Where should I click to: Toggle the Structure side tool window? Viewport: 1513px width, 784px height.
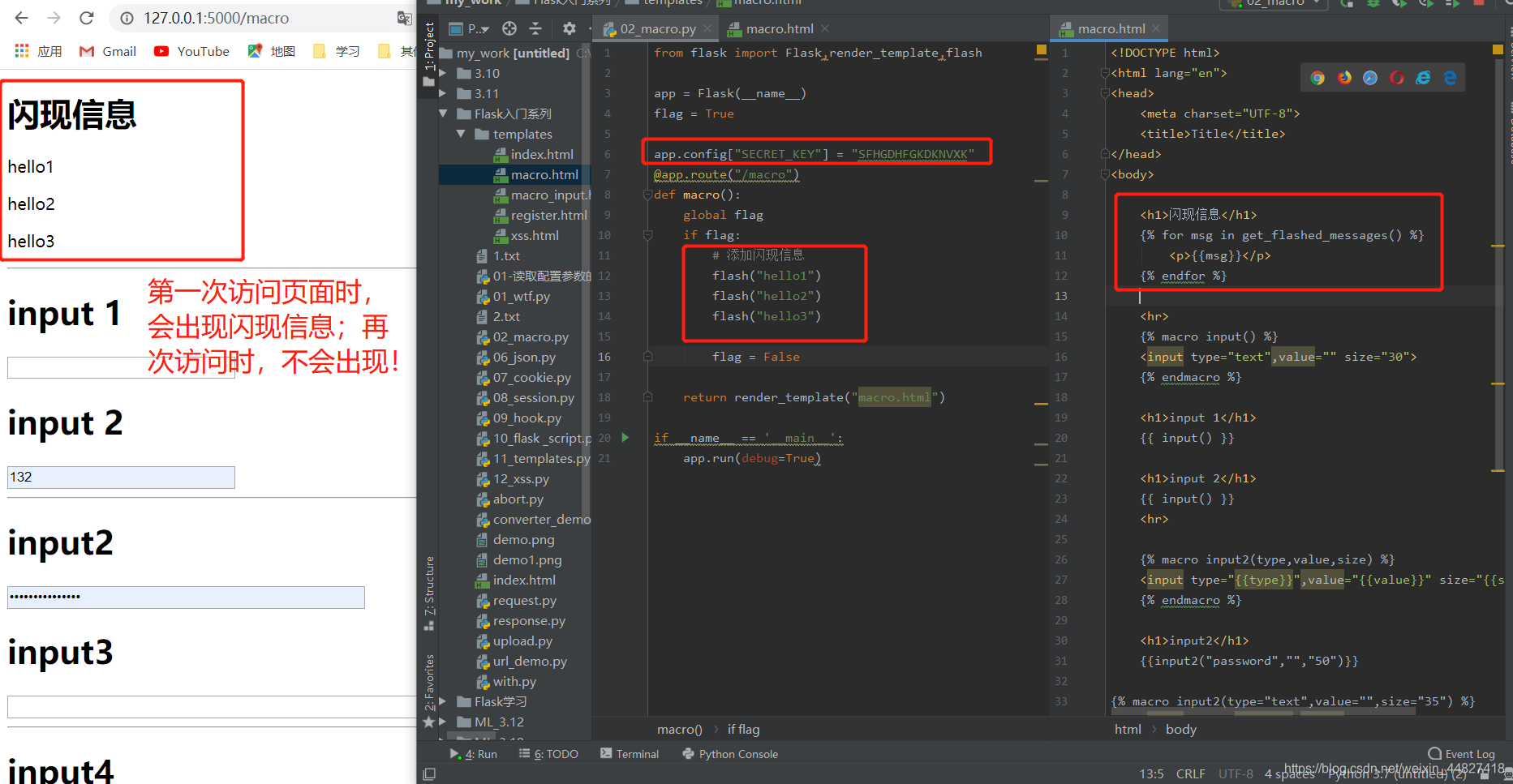pyautogui.click(x=429, y=593)
